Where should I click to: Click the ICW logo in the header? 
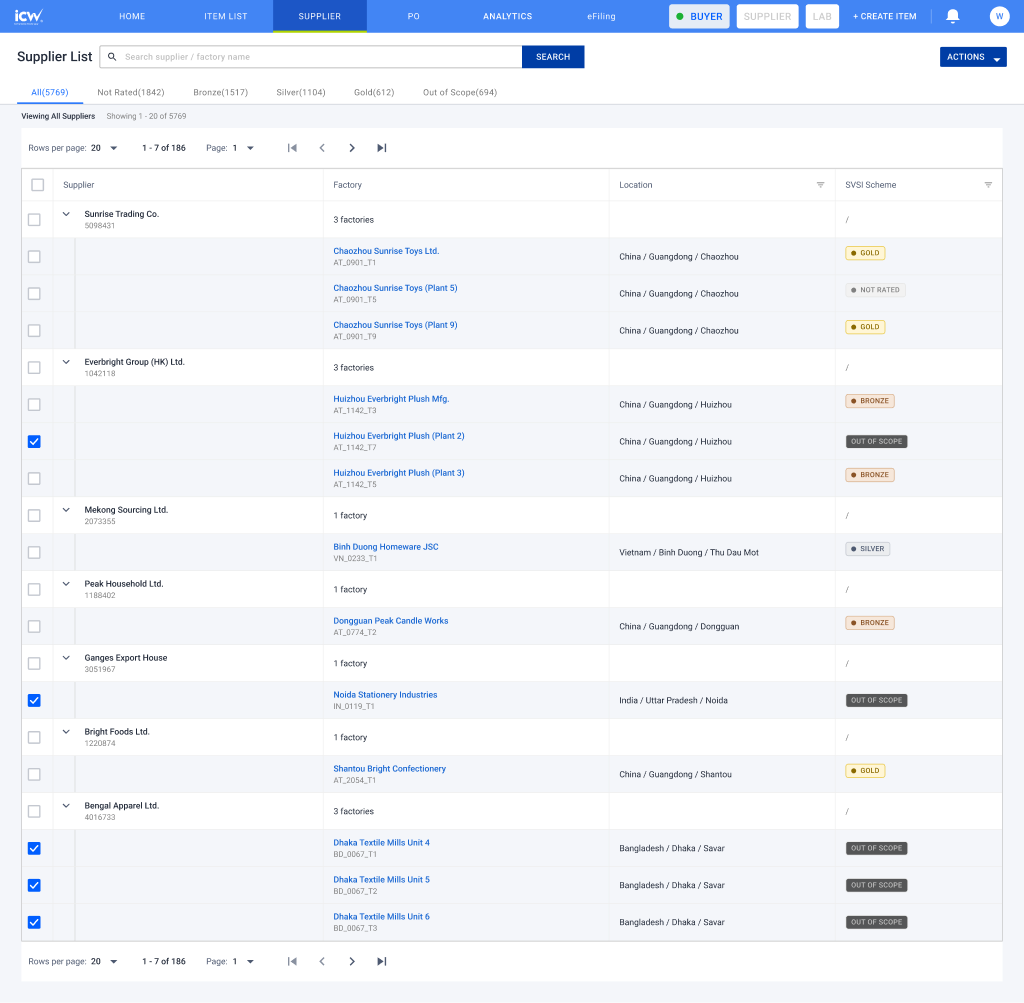point(29,16)
